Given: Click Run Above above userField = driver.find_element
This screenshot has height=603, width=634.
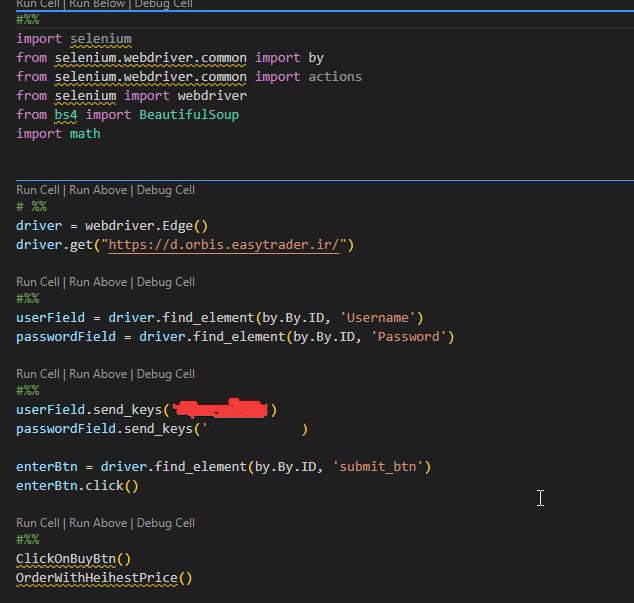Looking at the screenshot, I should [x=98, y=282].
